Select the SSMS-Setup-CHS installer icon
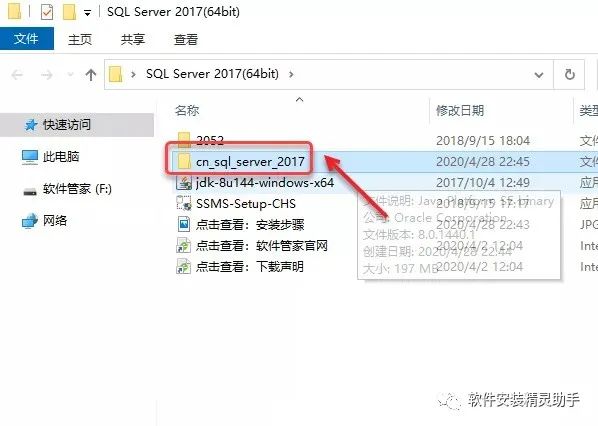The width and height of the screenshot is (598, 426). pos(184,203)
